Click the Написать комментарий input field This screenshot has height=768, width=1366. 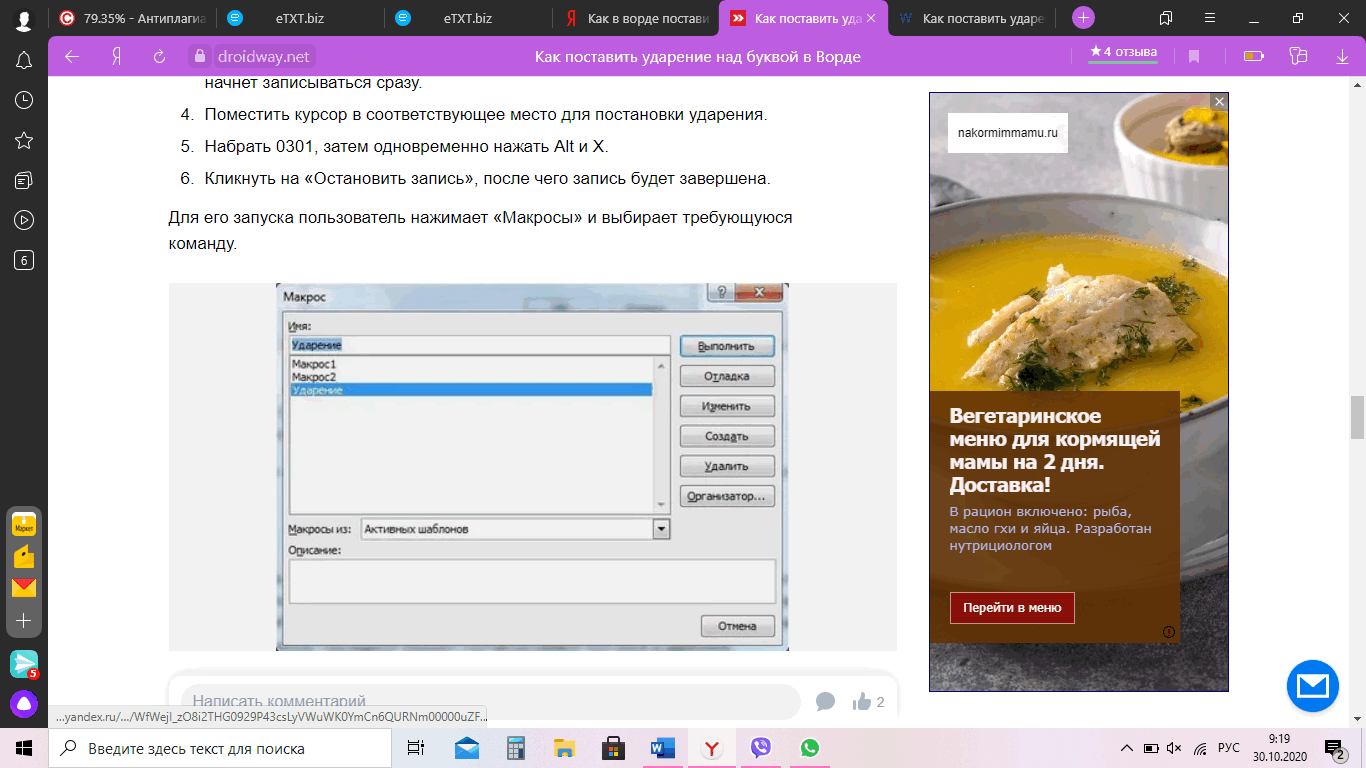[490, 702]
